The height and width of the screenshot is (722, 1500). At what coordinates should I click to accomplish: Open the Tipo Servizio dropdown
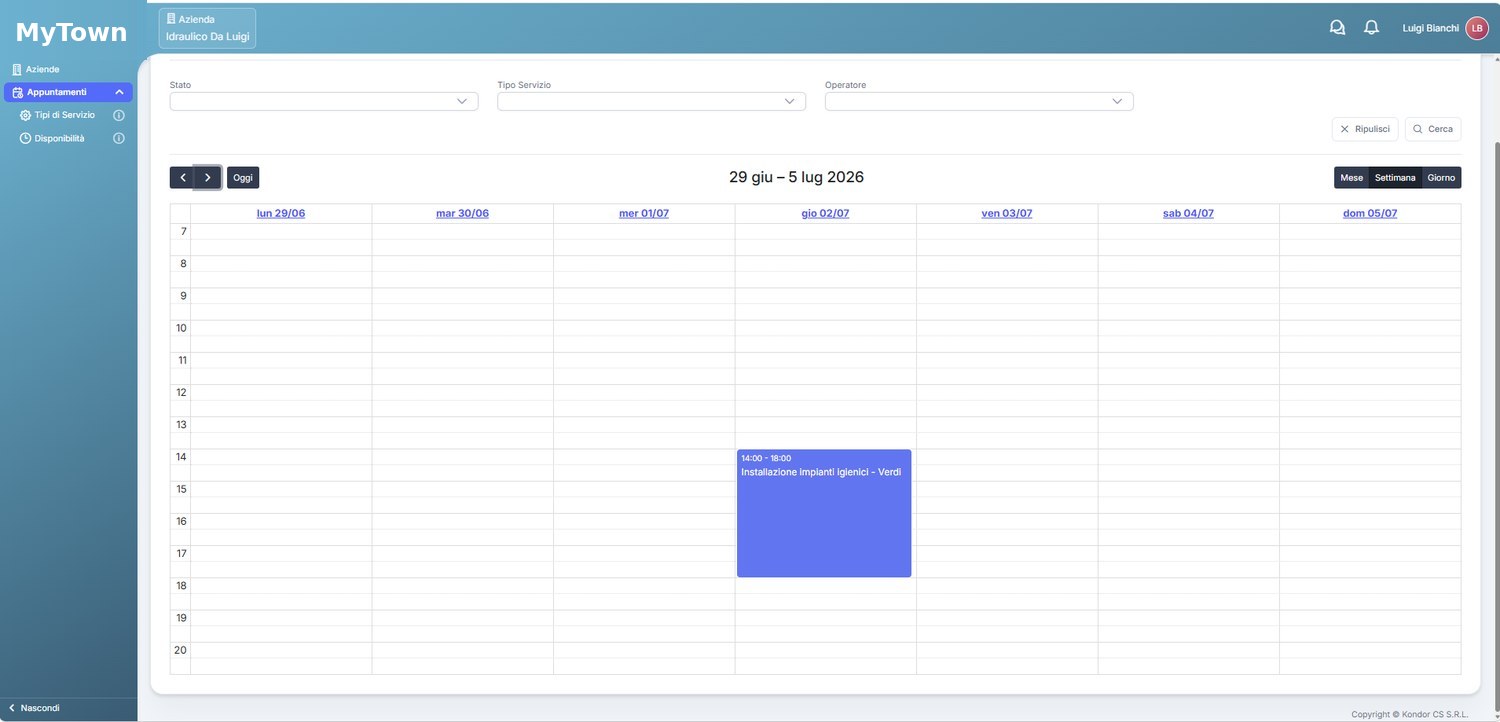point(651,101)
